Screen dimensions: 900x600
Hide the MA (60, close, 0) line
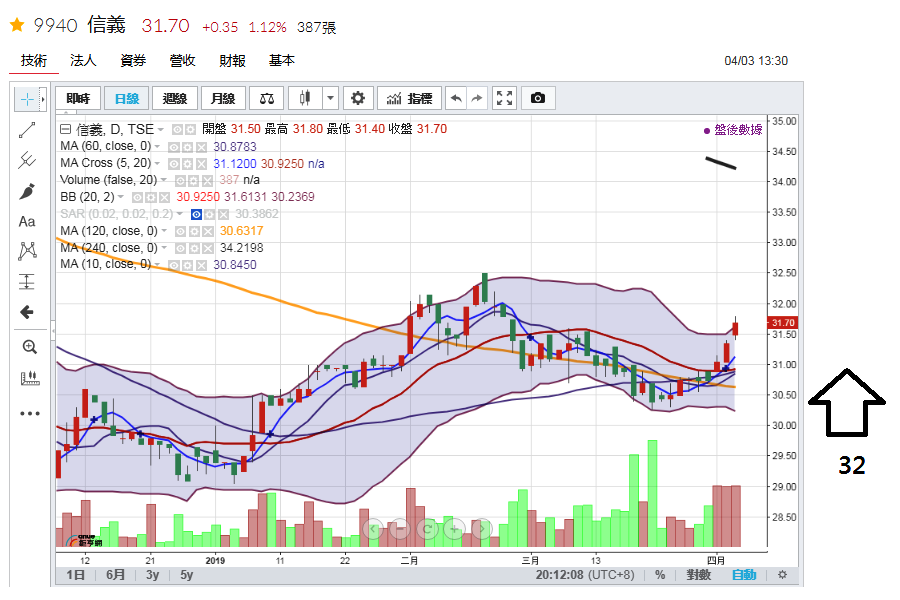point(174,148)
